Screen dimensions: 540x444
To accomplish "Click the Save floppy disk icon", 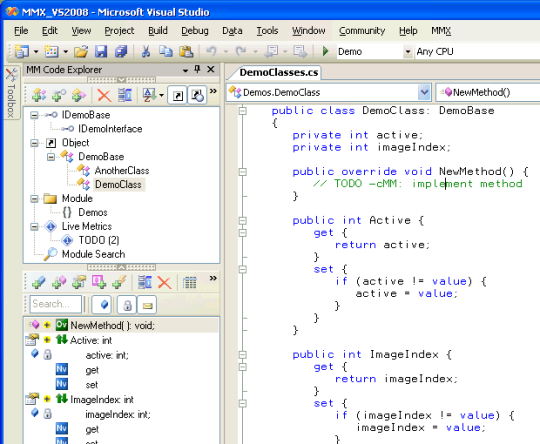I will (101, 52).
